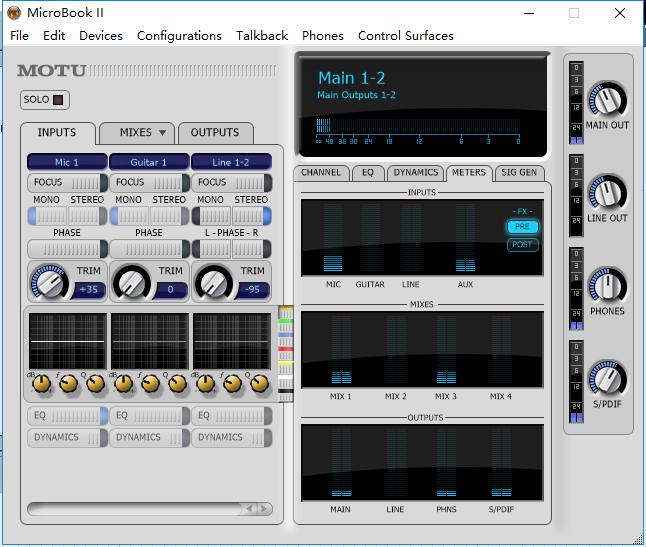Open the Configurations menu
The height and width of the screenshot is (547, 646).
point(179,35)
